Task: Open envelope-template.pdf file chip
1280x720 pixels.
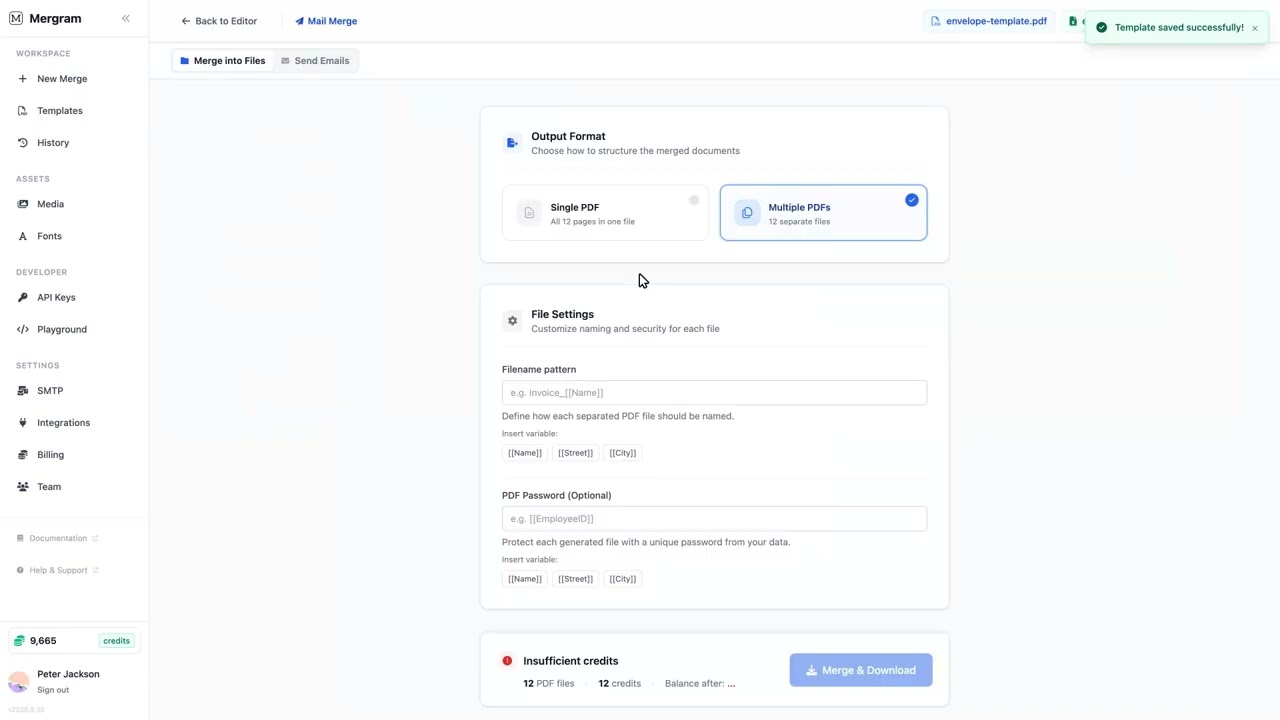Action: pos(988,21)
